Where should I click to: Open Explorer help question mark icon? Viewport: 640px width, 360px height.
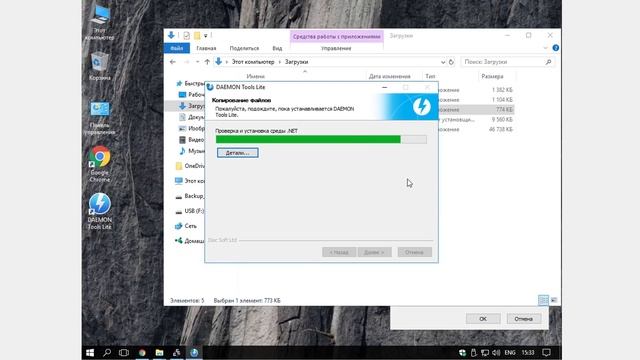[556, 48]
